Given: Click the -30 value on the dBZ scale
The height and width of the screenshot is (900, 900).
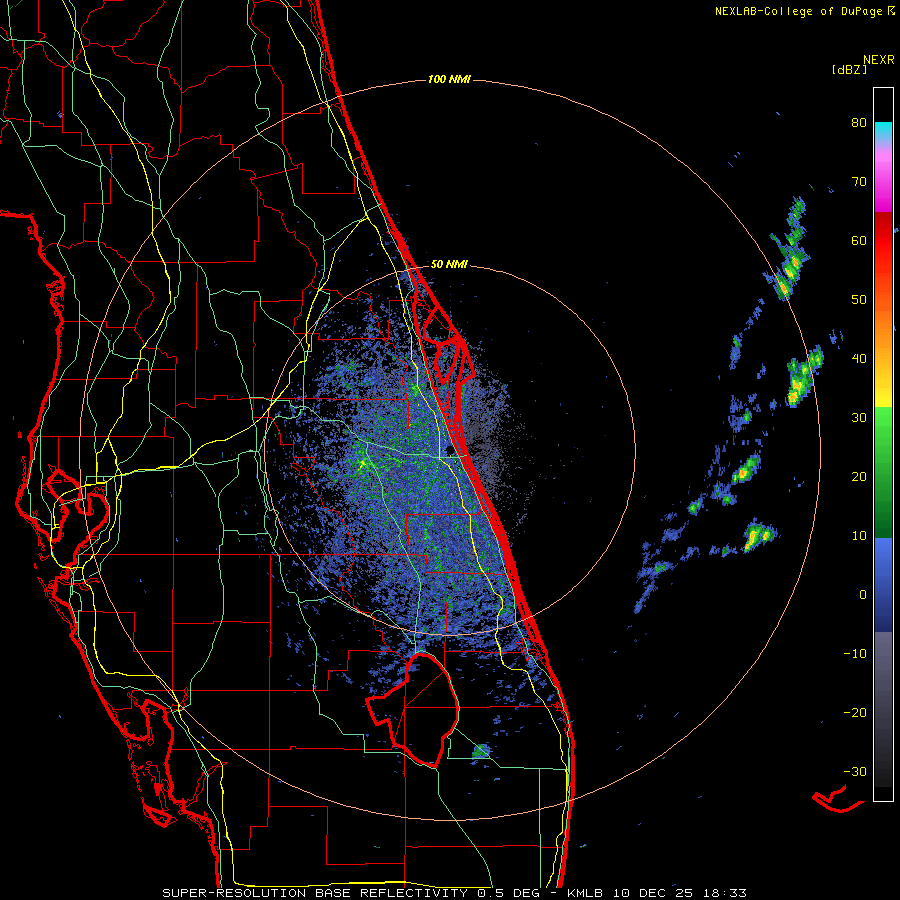Looking at the screenshot, I should 855,771.
